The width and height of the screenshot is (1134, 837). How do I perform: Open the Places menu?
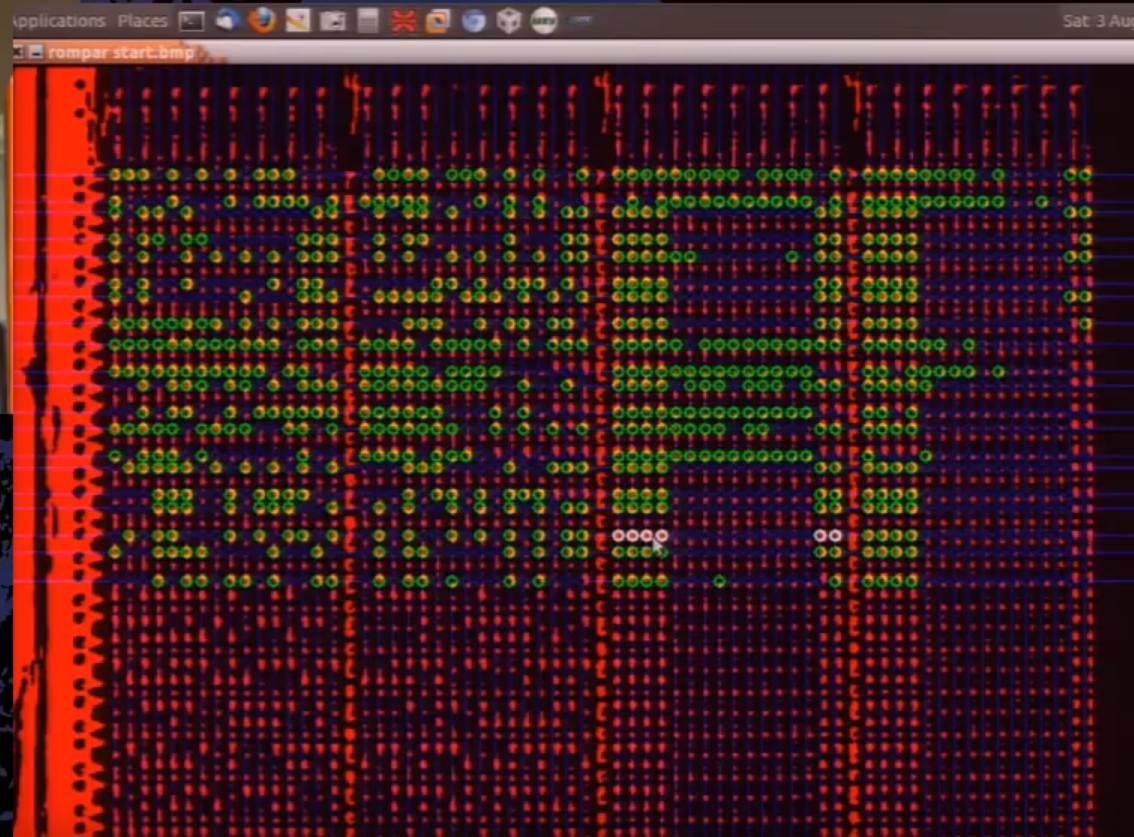143,20
